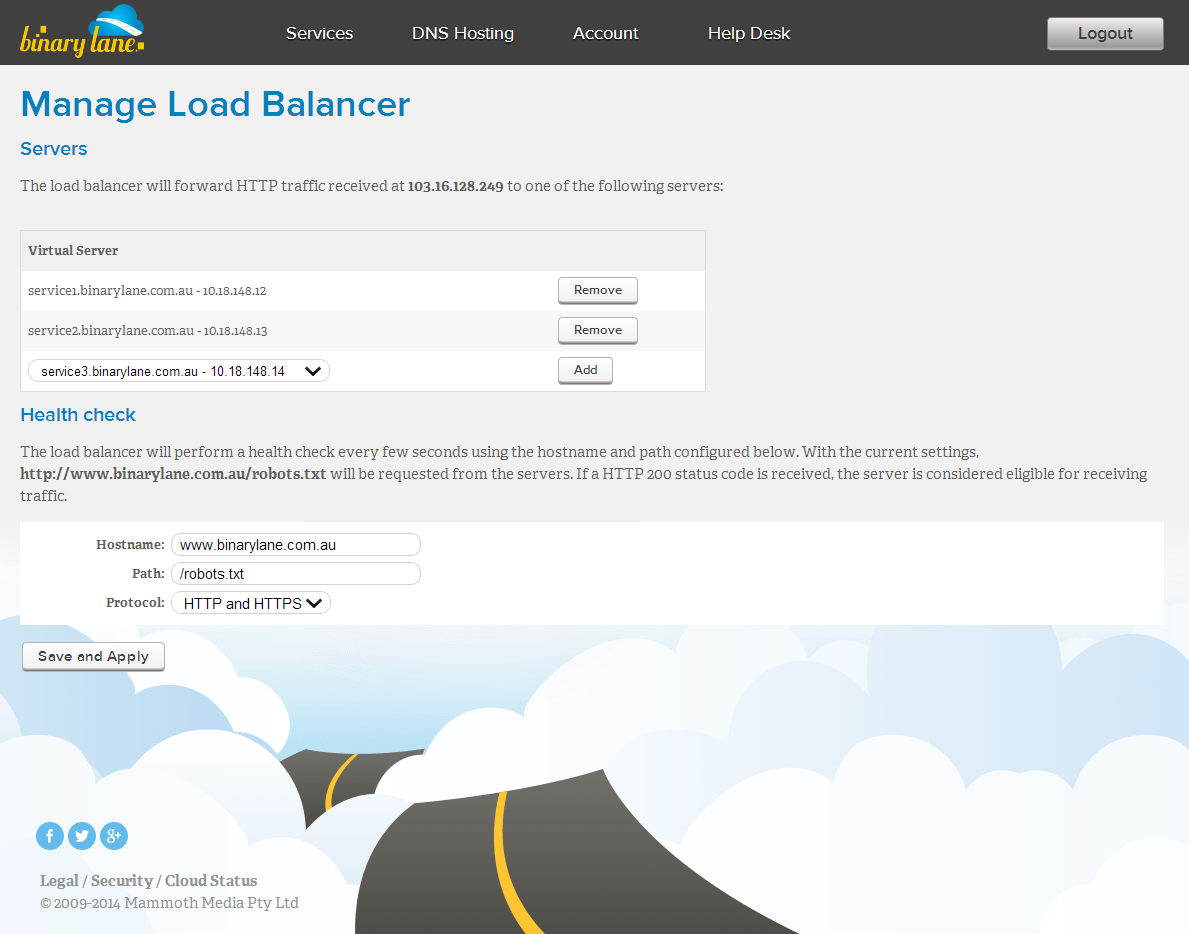This screenshot has height=934, width=1189.
Task: Remove service1.binarylane.com.au server
Action: [598, 290]
